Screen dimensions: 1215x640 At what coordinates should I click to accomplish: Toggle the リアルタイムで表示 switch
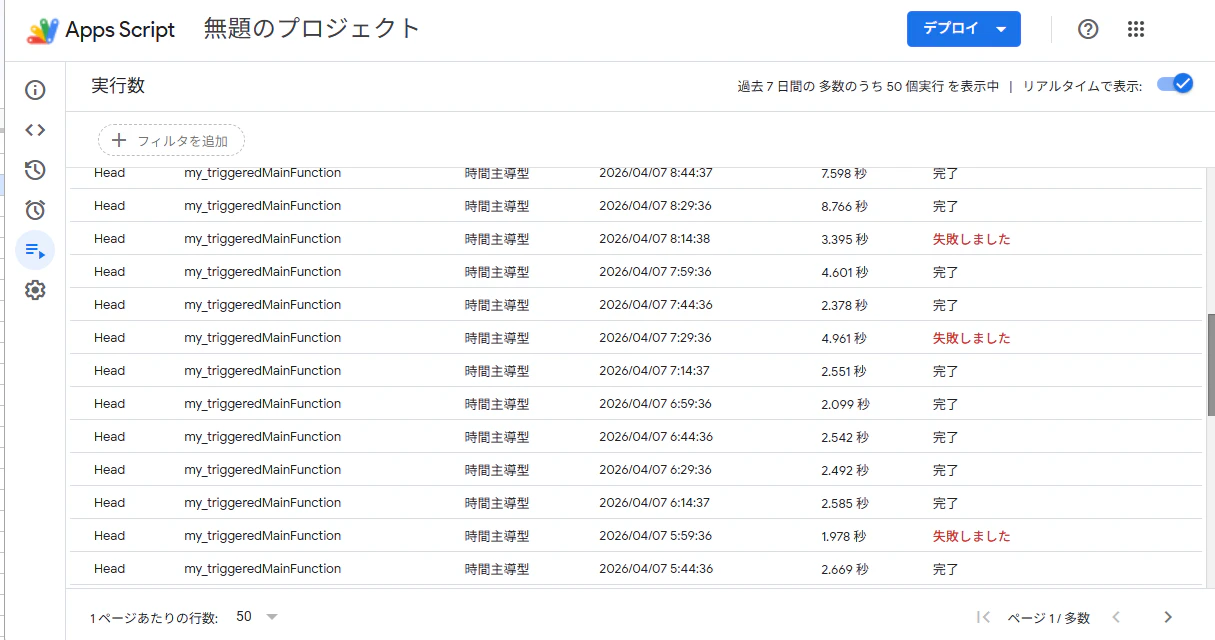[1175, 84]
